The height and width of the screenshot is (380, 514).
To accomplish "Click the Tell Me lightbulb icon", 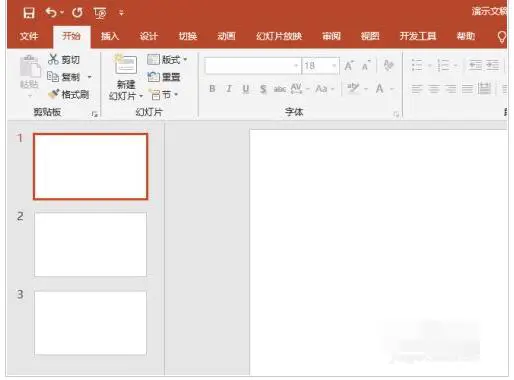I will [502, 37].
